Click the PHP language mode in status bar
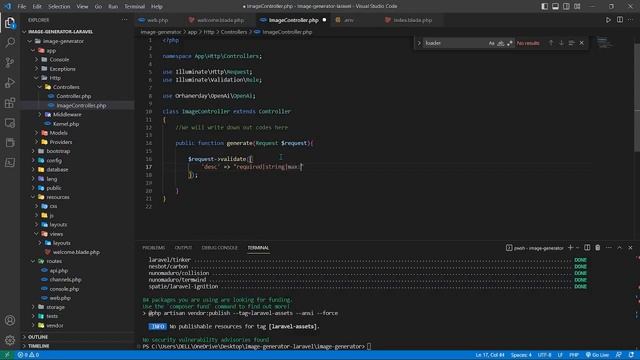 click(x=574, y=355)
